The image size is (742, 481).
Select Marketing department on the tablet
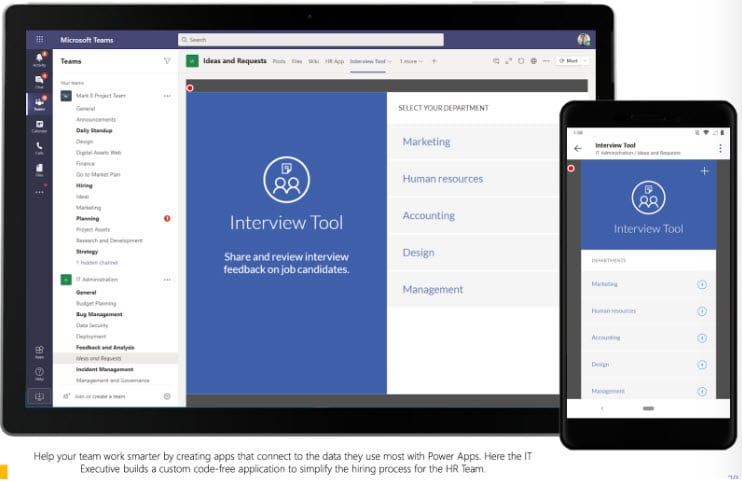[473, 142]
